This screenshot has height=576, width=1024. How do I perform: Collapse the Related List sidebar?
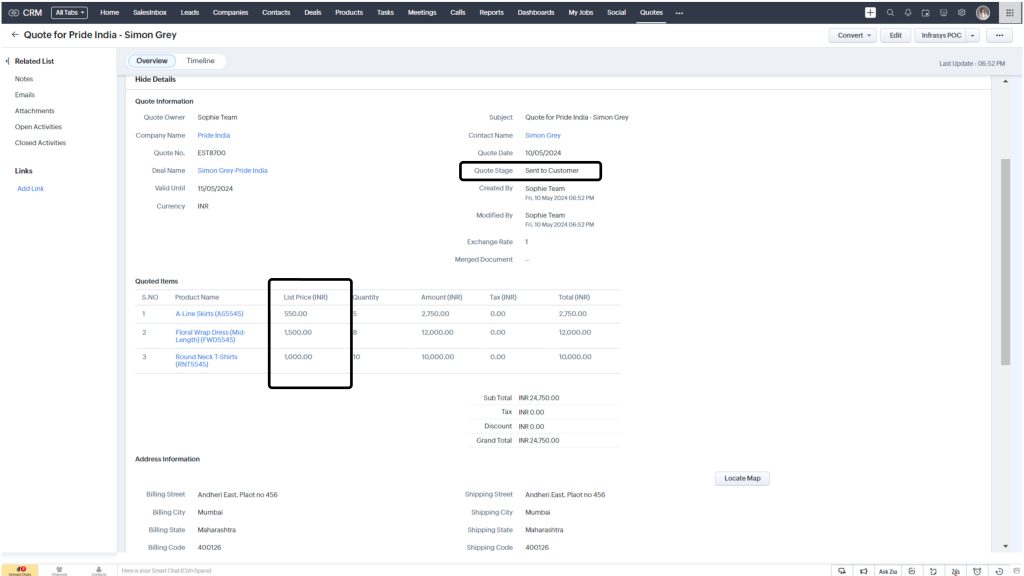point(7,61)
